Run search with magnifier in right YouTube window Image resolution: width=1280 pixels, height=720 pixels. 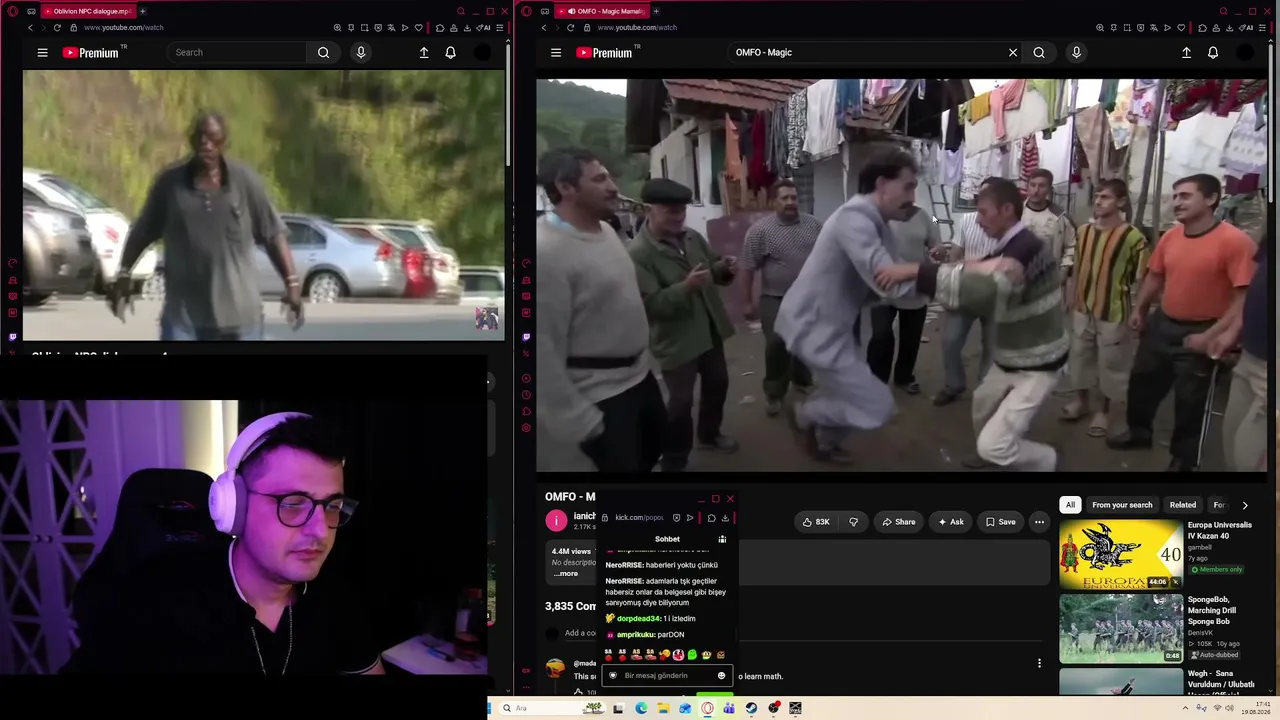[x=1039, y=52]
